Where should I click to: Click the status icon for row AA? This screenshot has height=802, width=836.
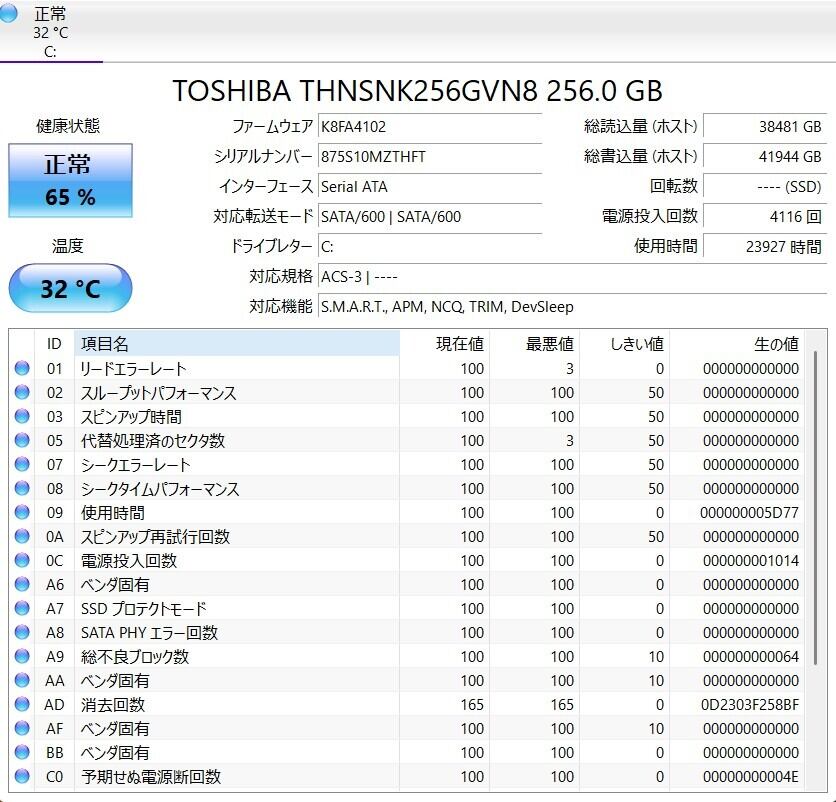(22, 680)
